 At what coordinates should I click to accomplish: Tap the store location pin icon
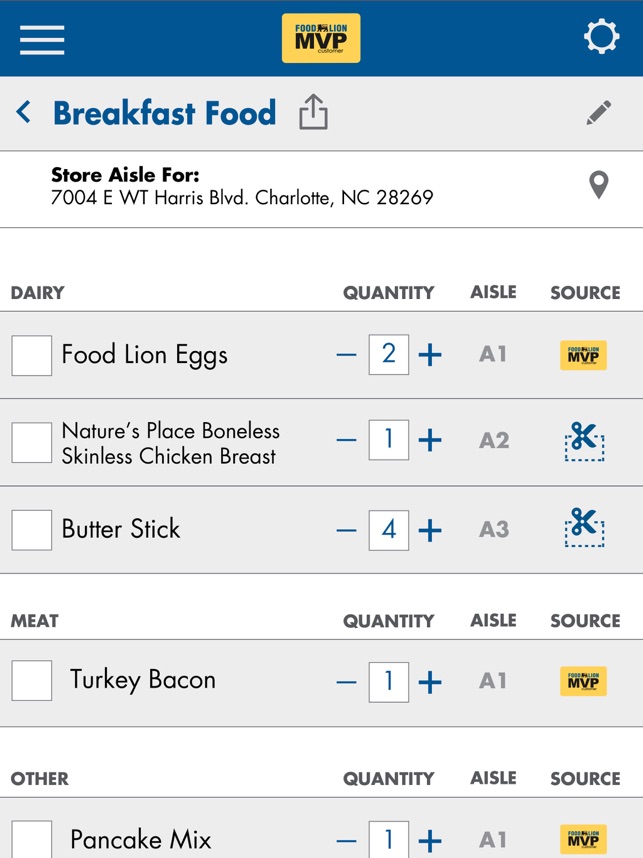[598, 185]
